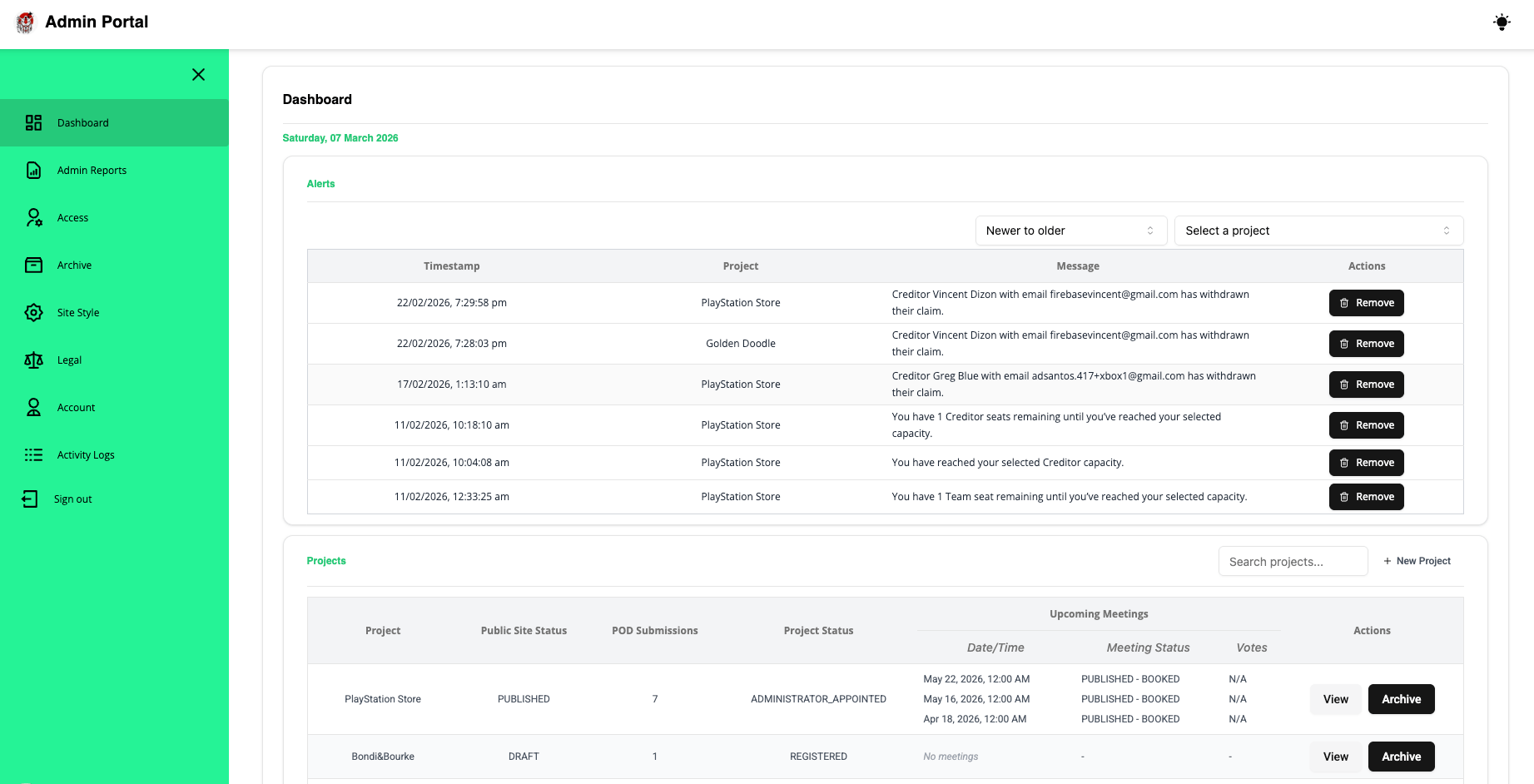Screen dimensions: 1534x784
Task: Click the Admin Portal logo icon
Action: click(26, 22)
